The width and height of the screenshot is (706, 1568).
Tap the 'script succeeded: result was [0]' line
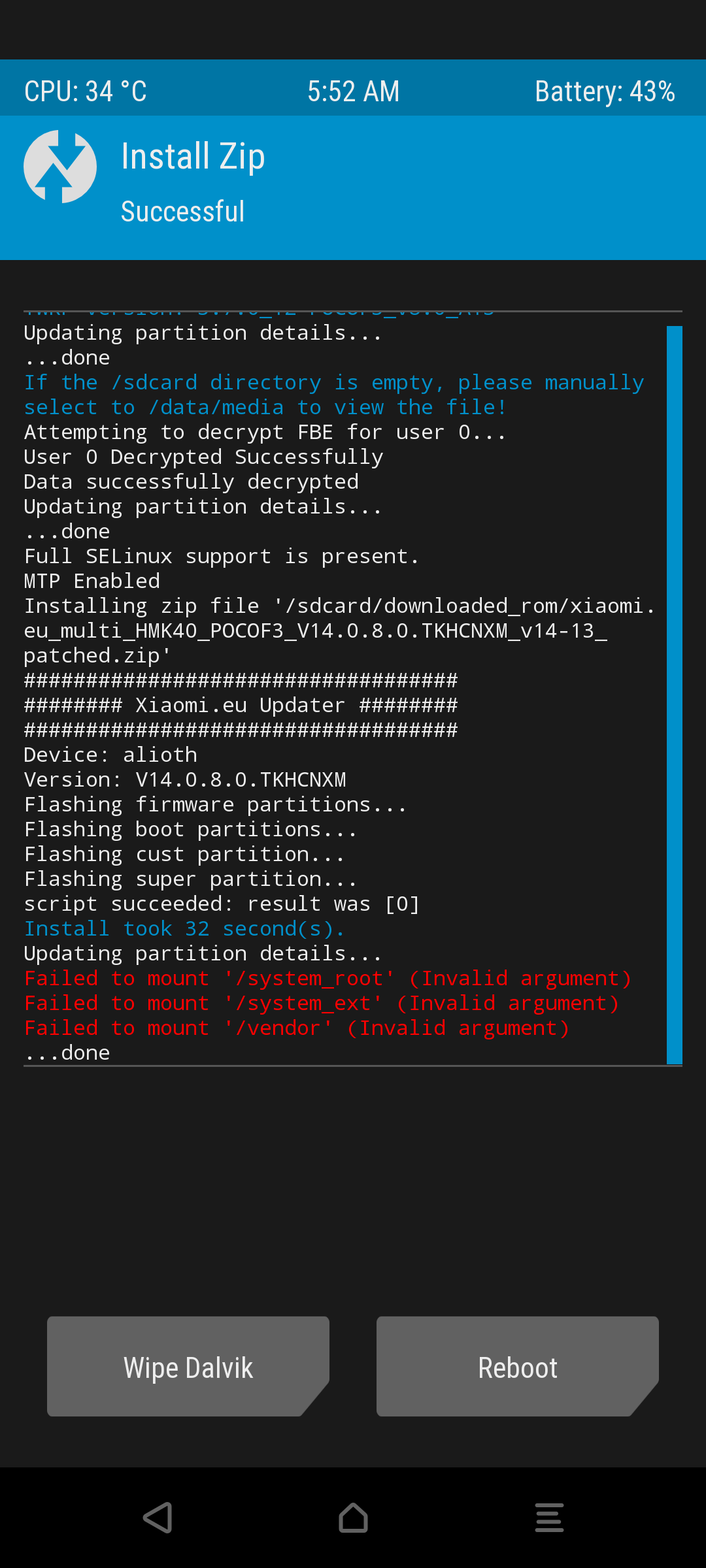pyautogui.click(x=222, y=904)
